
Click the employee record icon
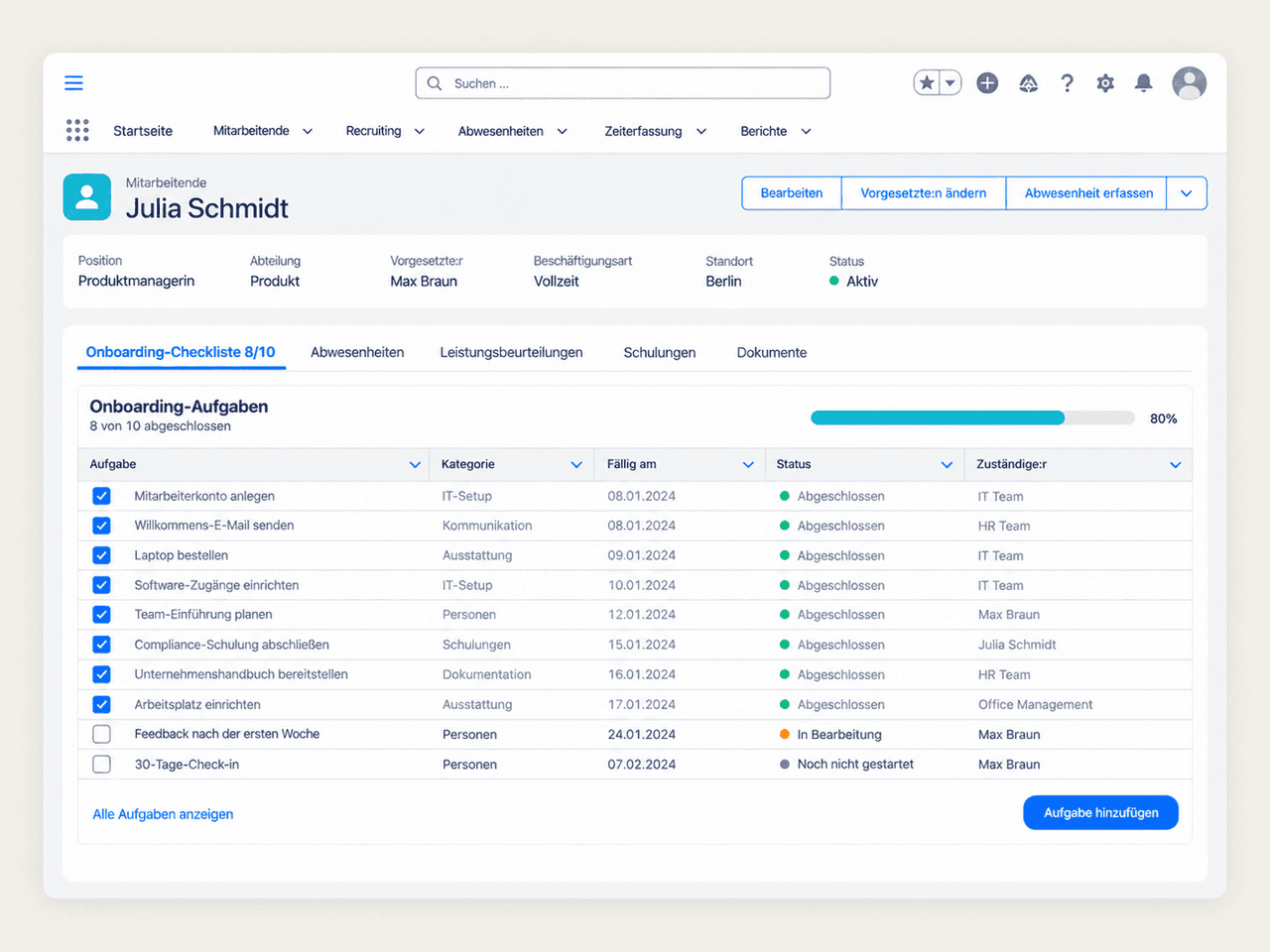(x=87, y=196)
